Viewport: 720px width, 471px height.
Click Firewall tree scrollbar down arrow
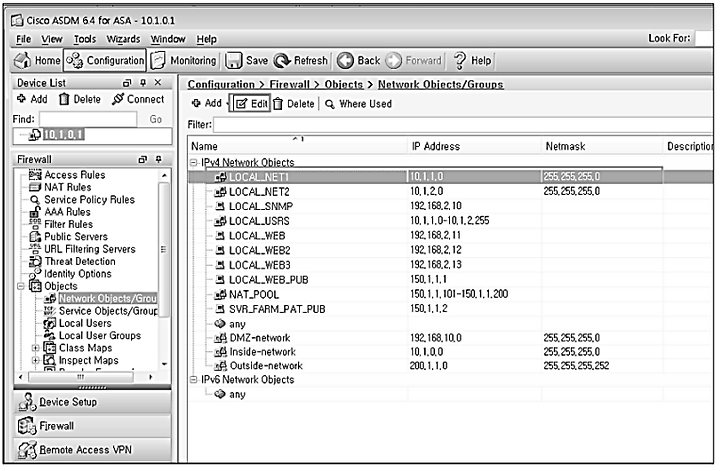coord(164,364)
